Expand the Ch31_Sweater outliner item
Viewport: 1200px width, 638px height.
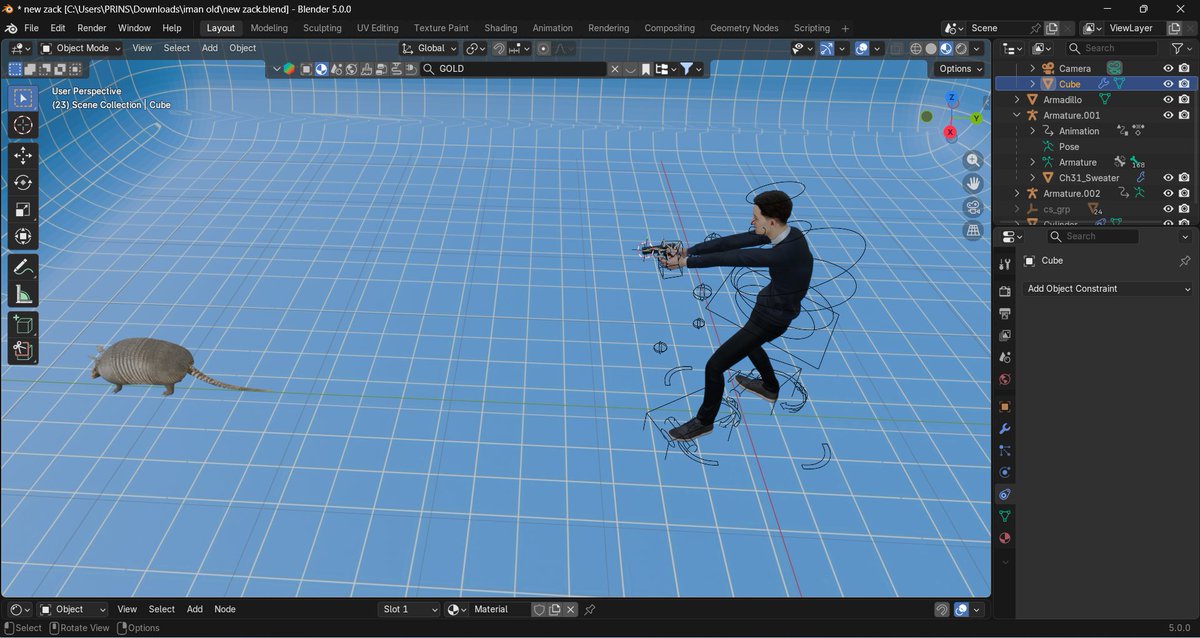tap(1032, 178)
